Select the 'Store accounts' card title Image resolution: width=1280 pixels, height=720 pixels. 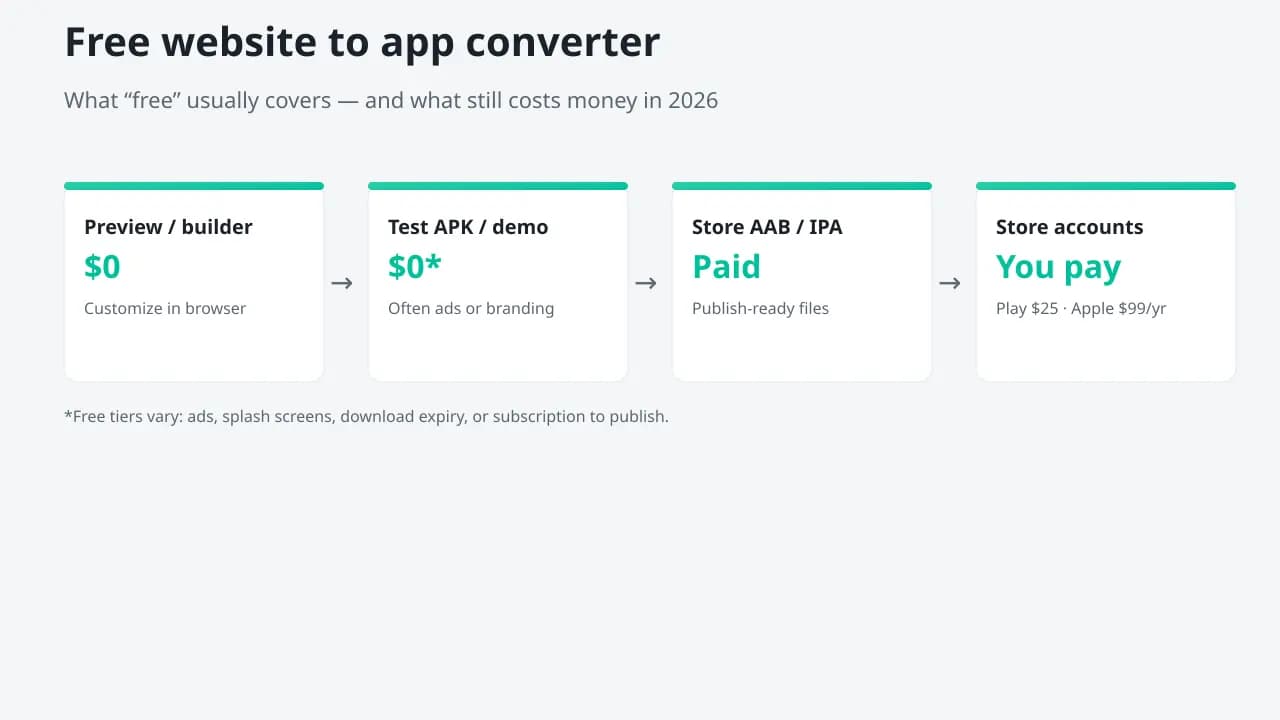[x=1069, y=227]
